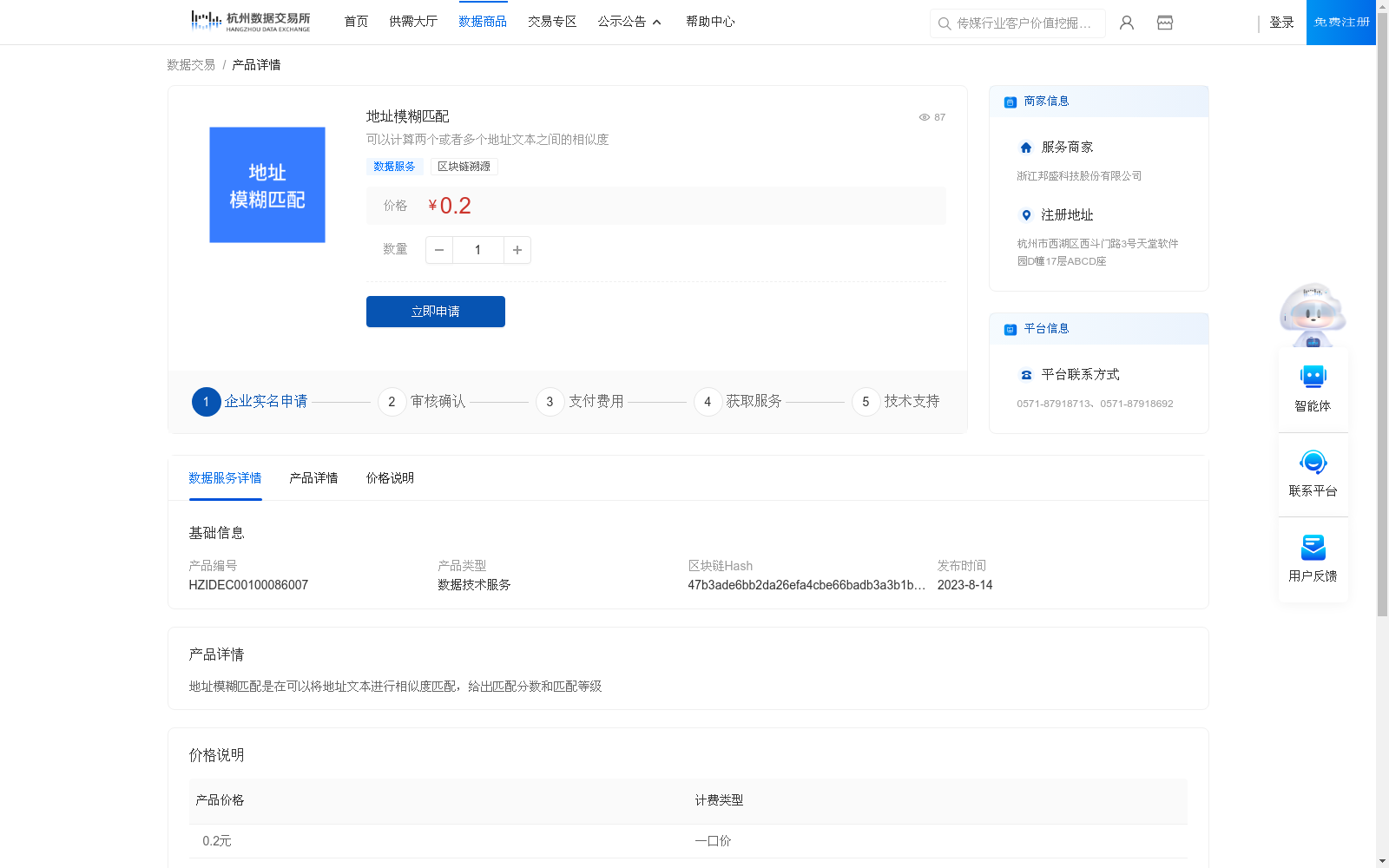
Task: Go to 首页 in navigation
Action: pos(356,22)
